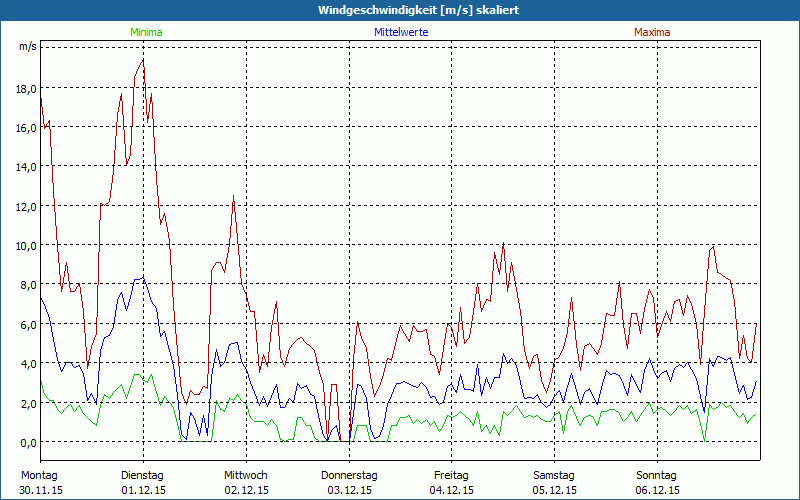Click the 'm/s' axis unit label
This screenshot has height=500, width=800.
tap(28, 47)
